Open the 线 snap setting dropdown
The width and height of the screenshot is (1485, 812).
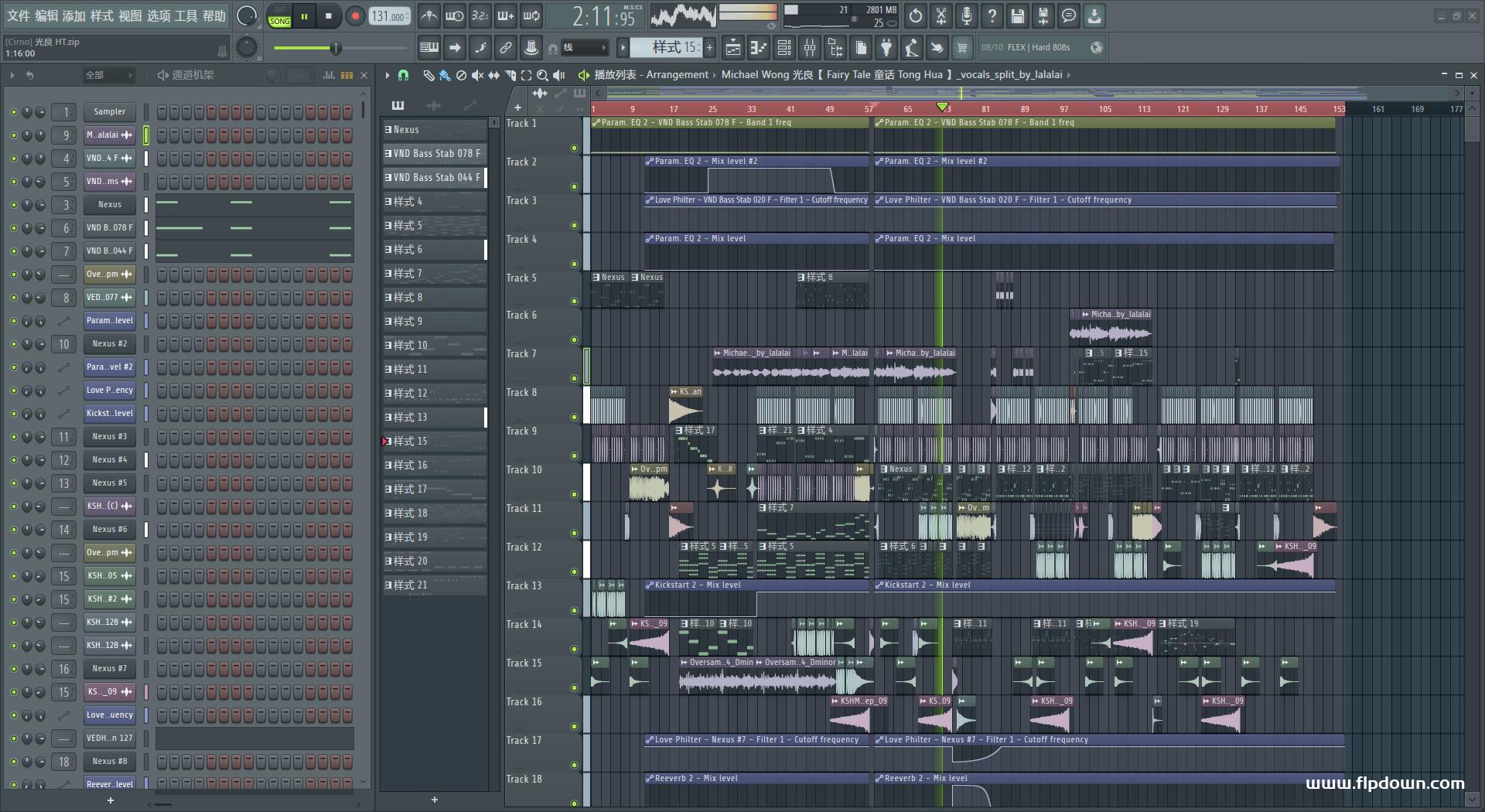584,48
